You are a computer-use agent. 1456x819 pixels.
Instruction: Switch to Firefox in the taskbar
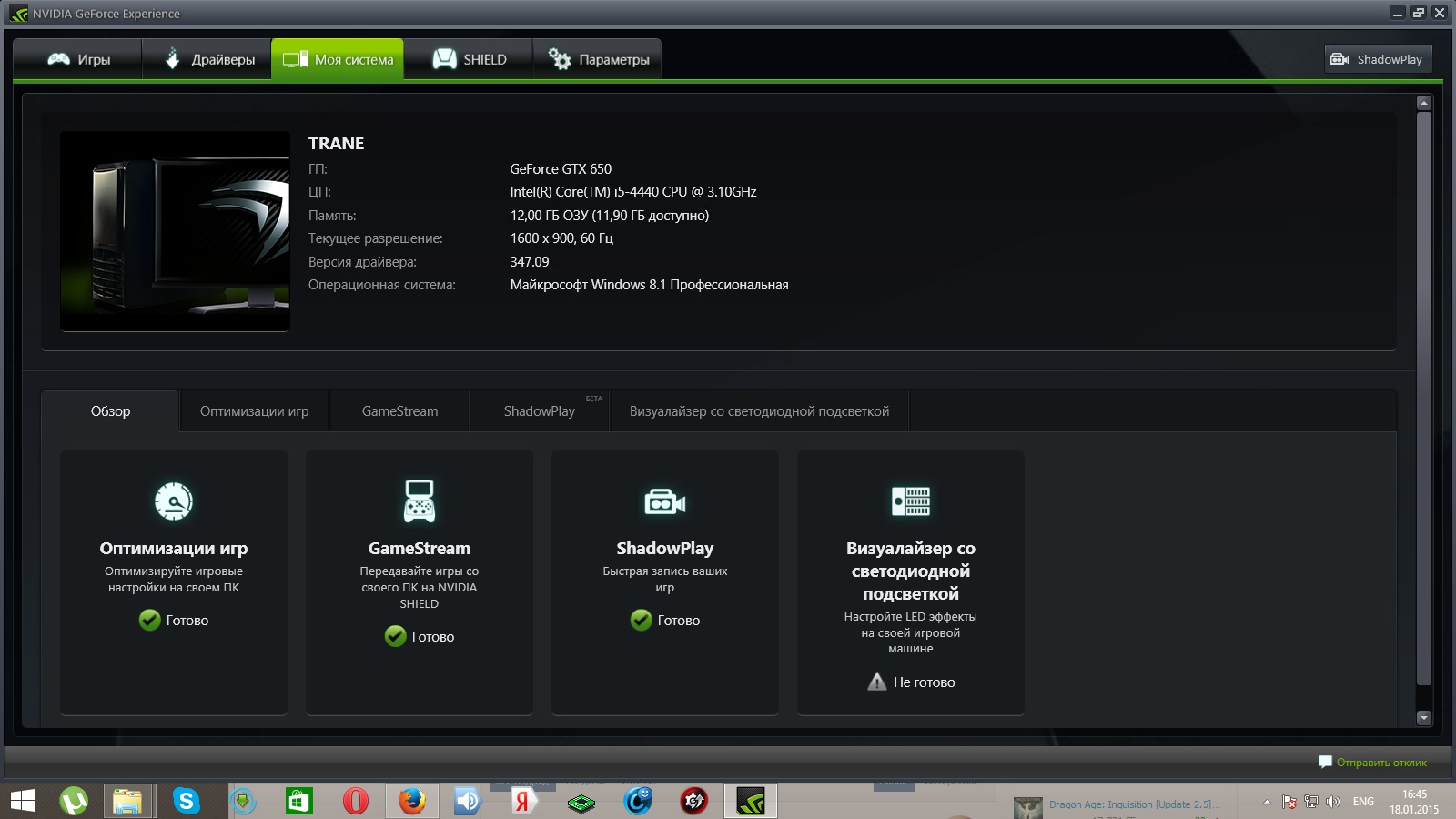(x=412, y=801)
